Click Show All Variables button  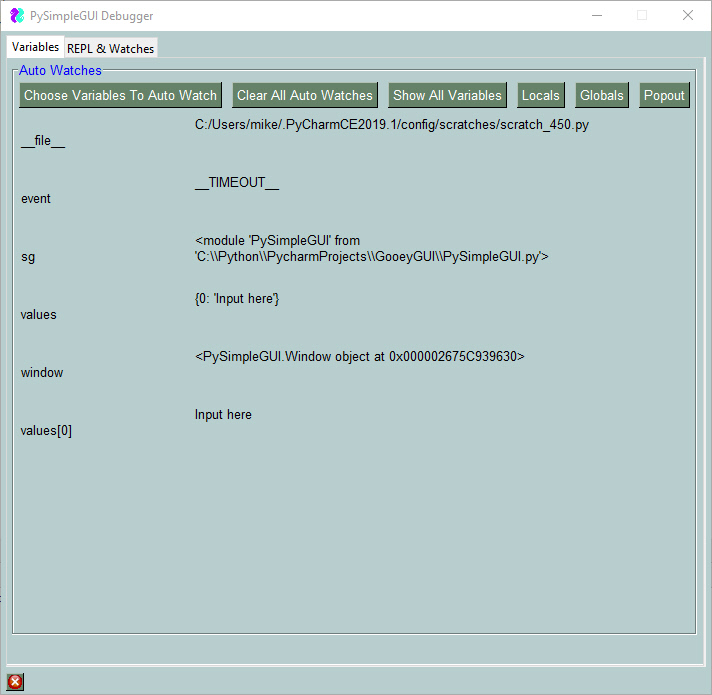[x=447, y=95]
